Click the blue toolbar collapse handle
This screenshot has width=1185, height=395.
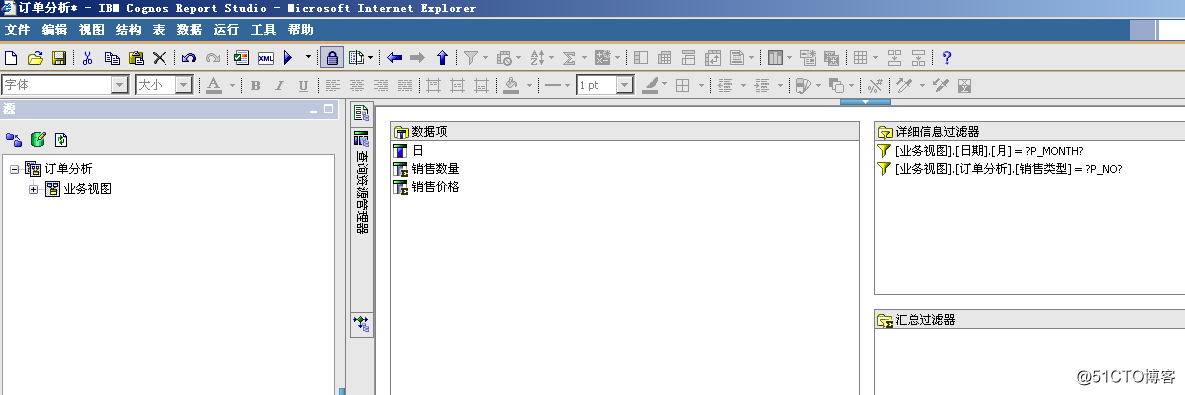[x=865, y=101]
